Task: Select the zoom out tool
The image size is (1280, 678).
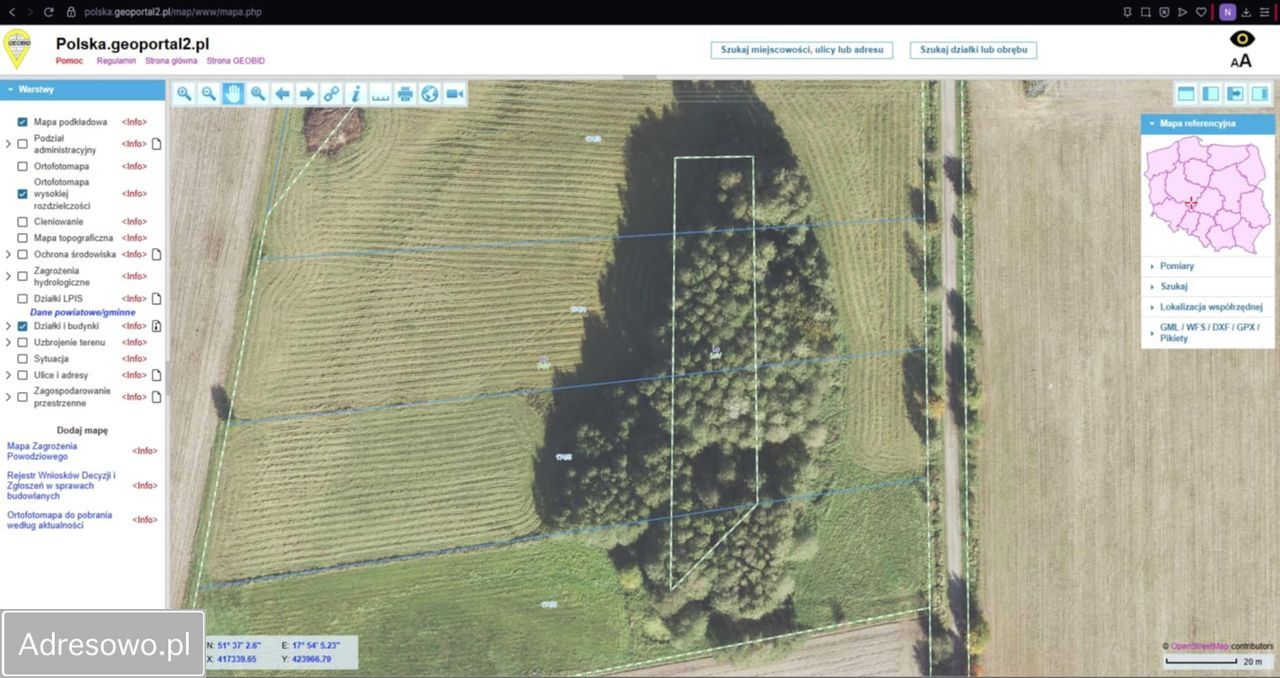Action: tap(208, 94)
